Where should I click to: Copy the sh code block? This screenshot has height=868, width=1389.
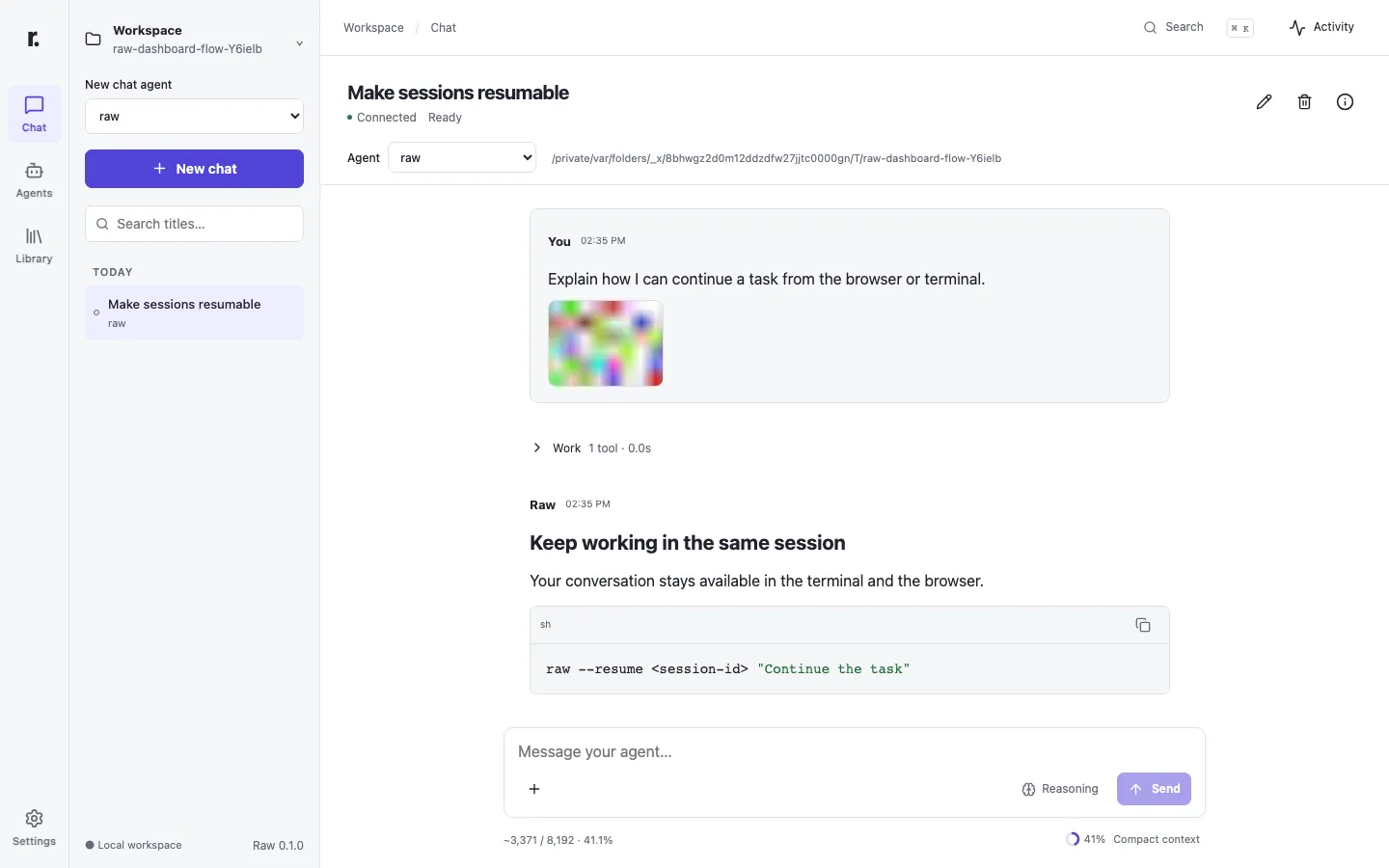(1143, 625)
